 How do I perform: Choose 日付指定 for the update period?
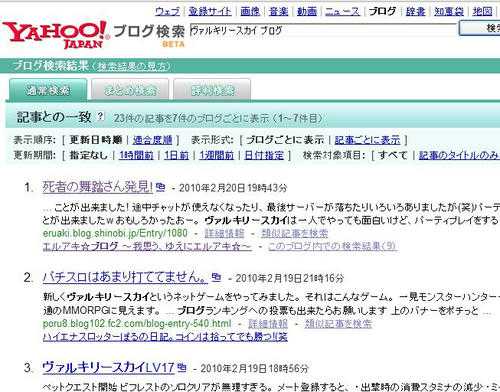coord(264,155)
